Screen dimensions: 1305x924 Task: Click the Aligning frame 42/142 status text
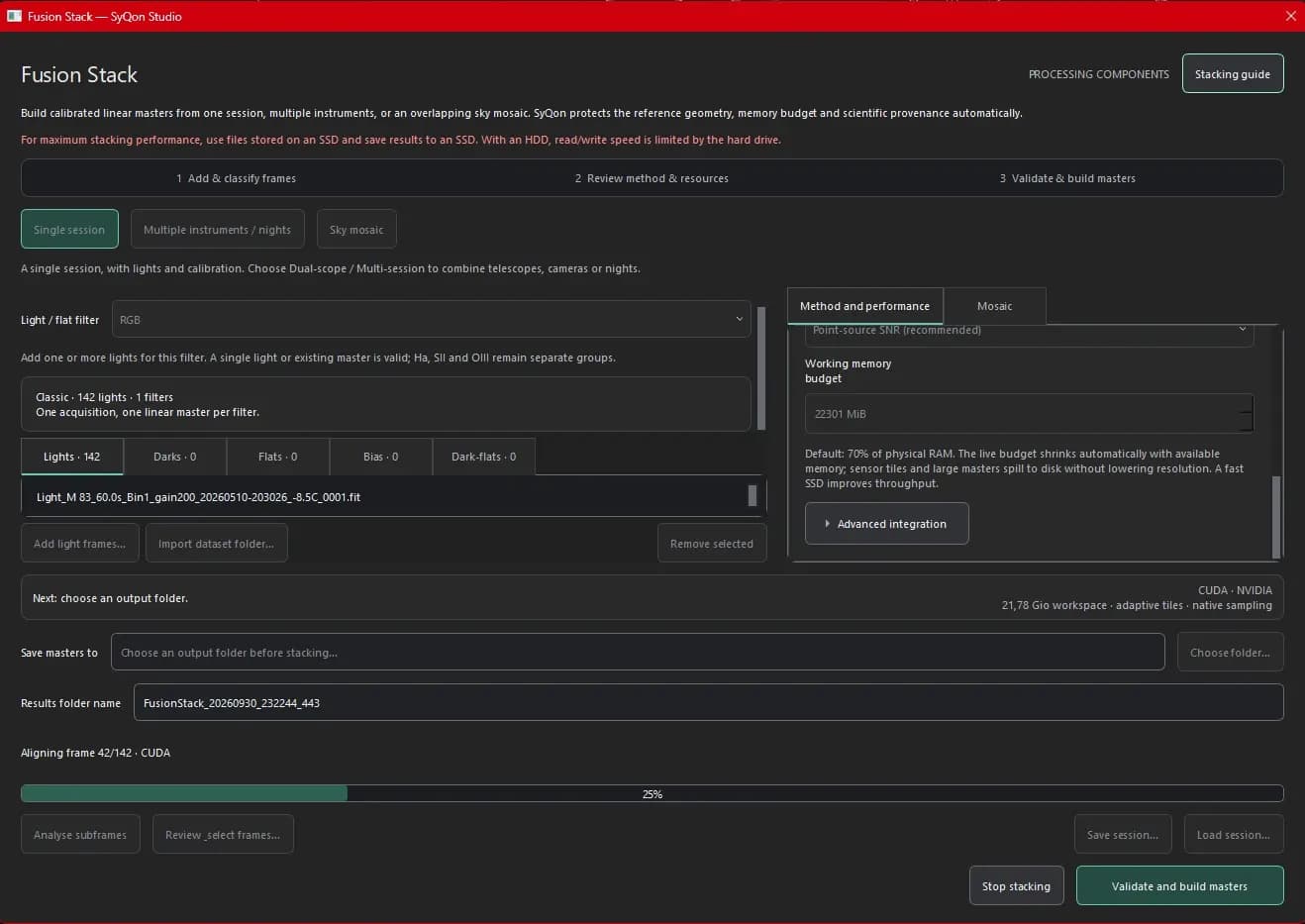pos(95,753)
